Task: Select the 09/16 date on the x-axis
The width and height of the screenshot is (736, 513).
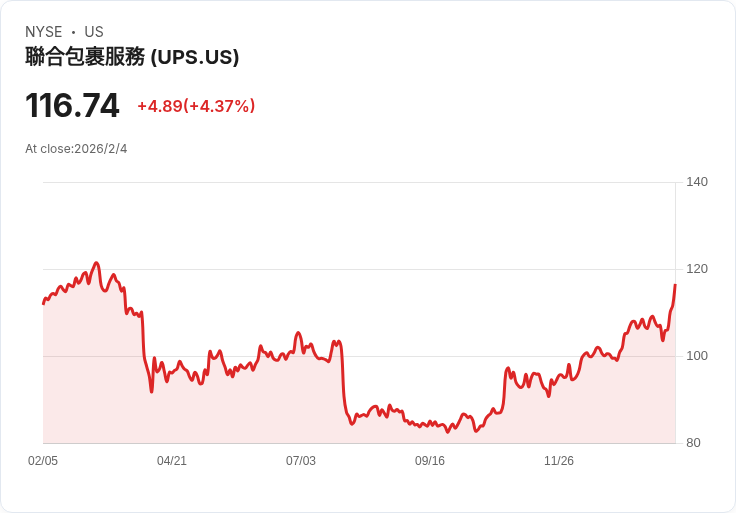Action: pyautogui.click(x=430, y=461)
